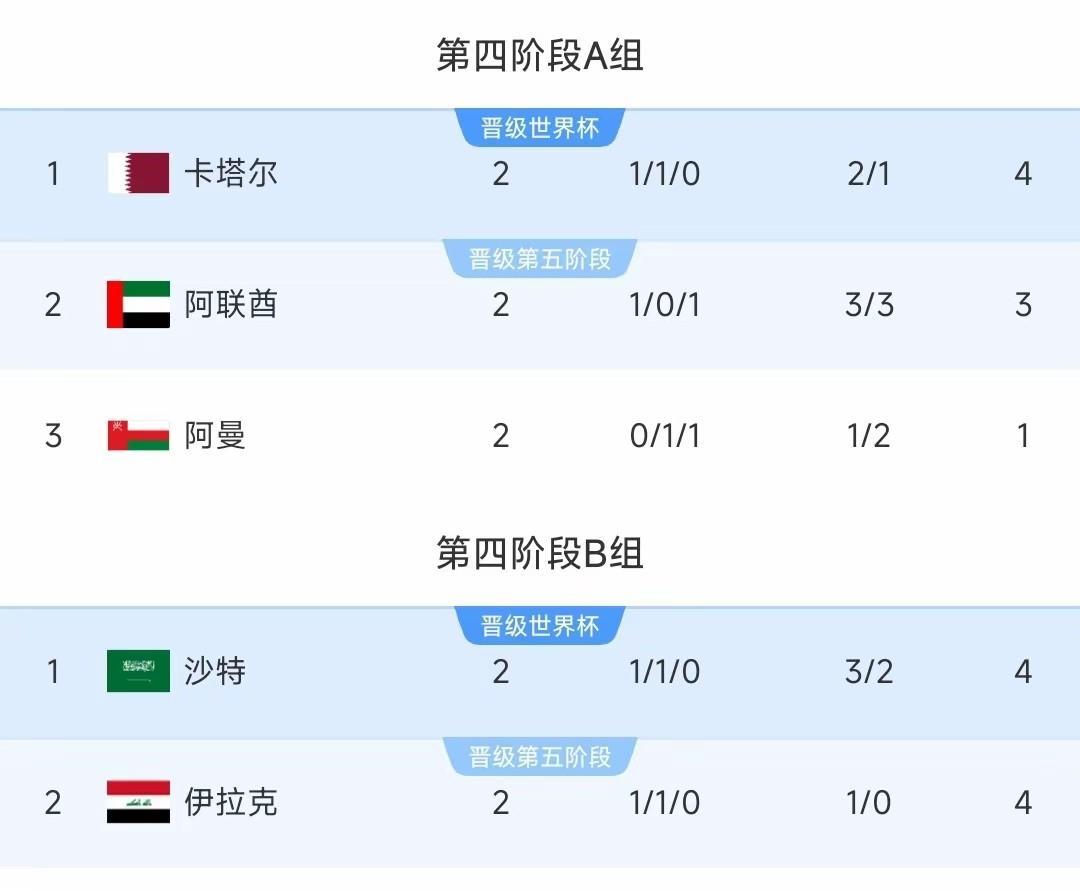1080x891 pixels.
Task: Click Oman's 1/2 goals score
Action: click(868, 436)
